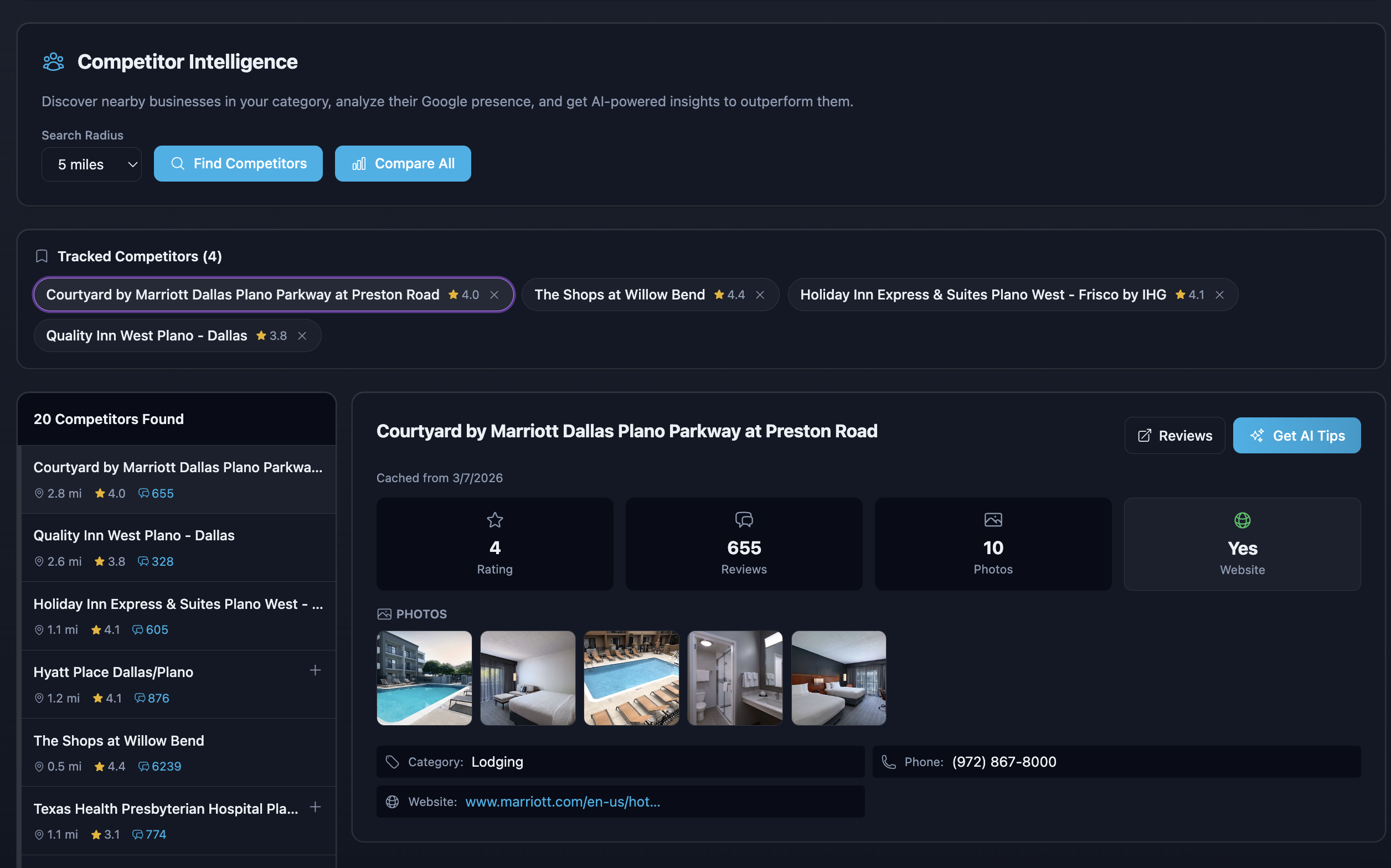The height and width of the screenshot is (868, 1391).
Task: Open Hyatt Place Dallas/Plano list row
Action: 178,684
